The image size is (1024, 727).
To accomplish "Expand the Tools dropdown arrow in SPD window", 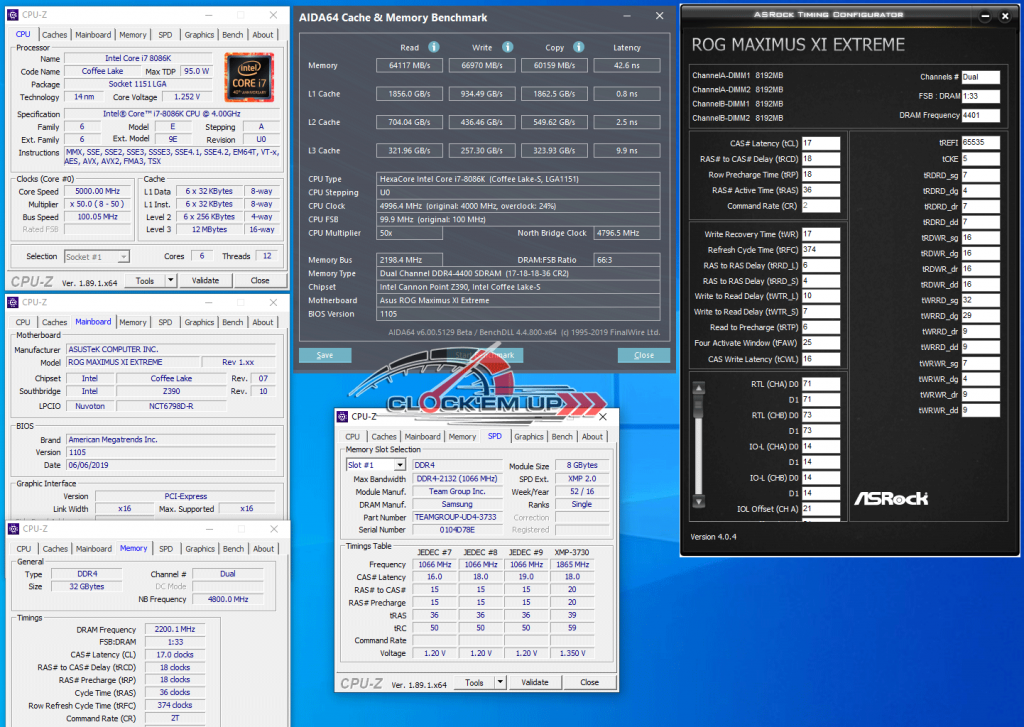I will click(x=500, y=682).
